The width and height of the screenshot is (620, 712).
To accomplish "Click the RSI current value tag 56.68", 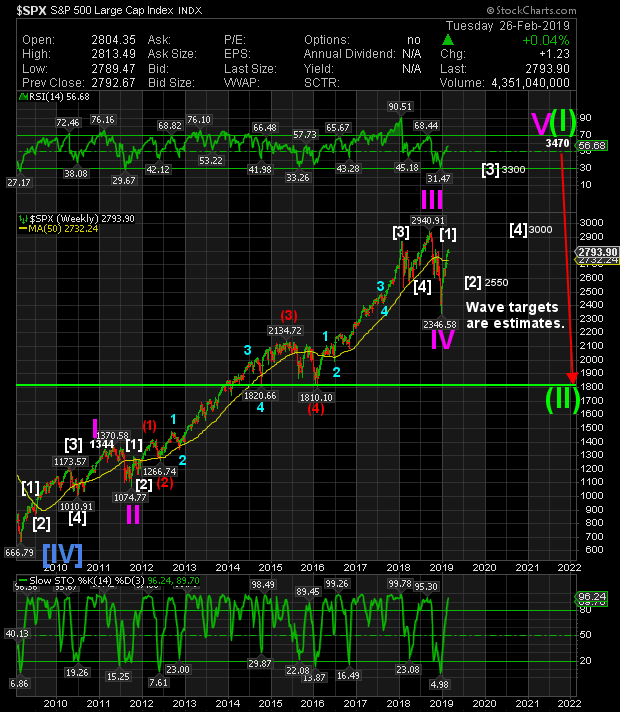I will 593,146.
